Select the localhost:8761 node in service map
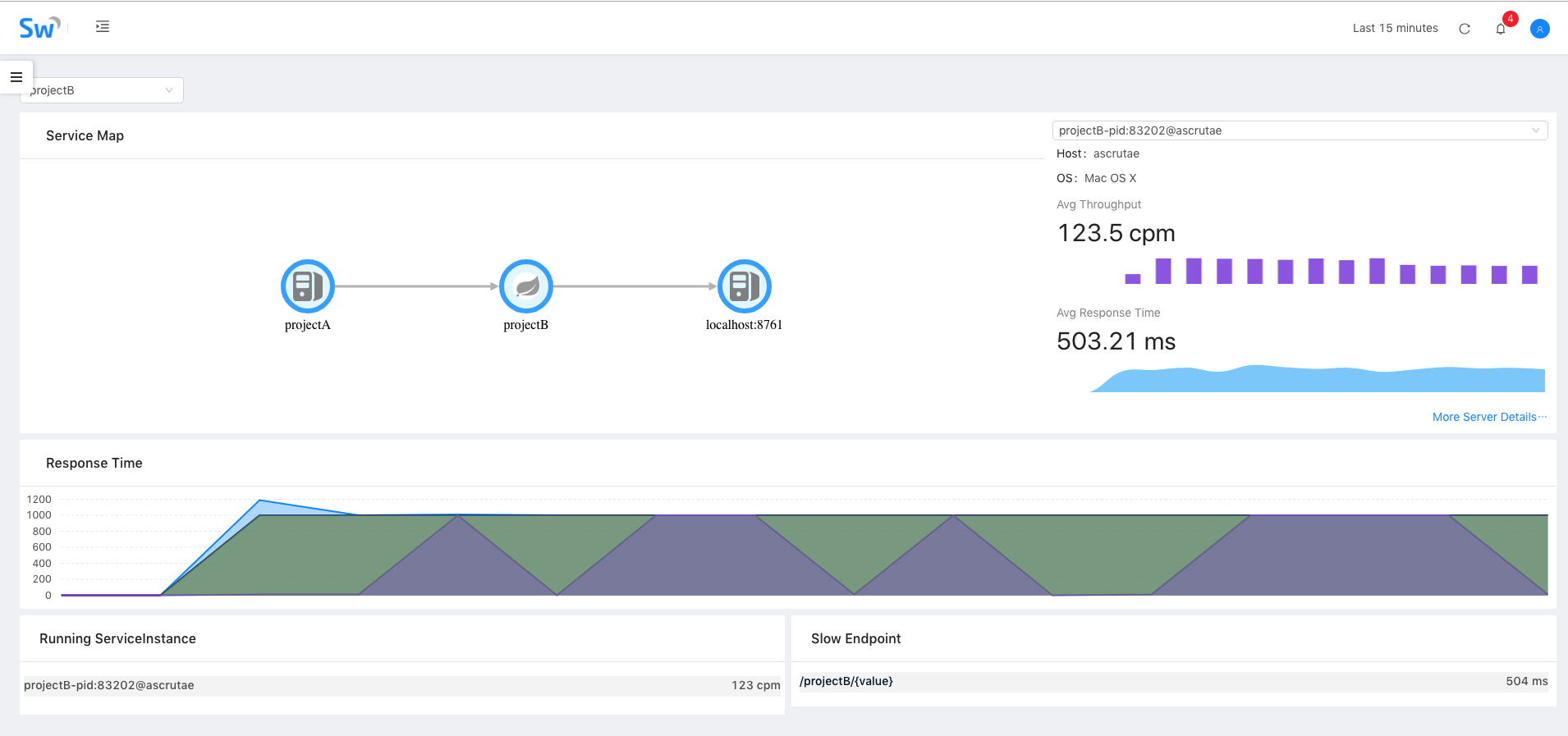This screenshot has height=736, width=1568. 744,286
